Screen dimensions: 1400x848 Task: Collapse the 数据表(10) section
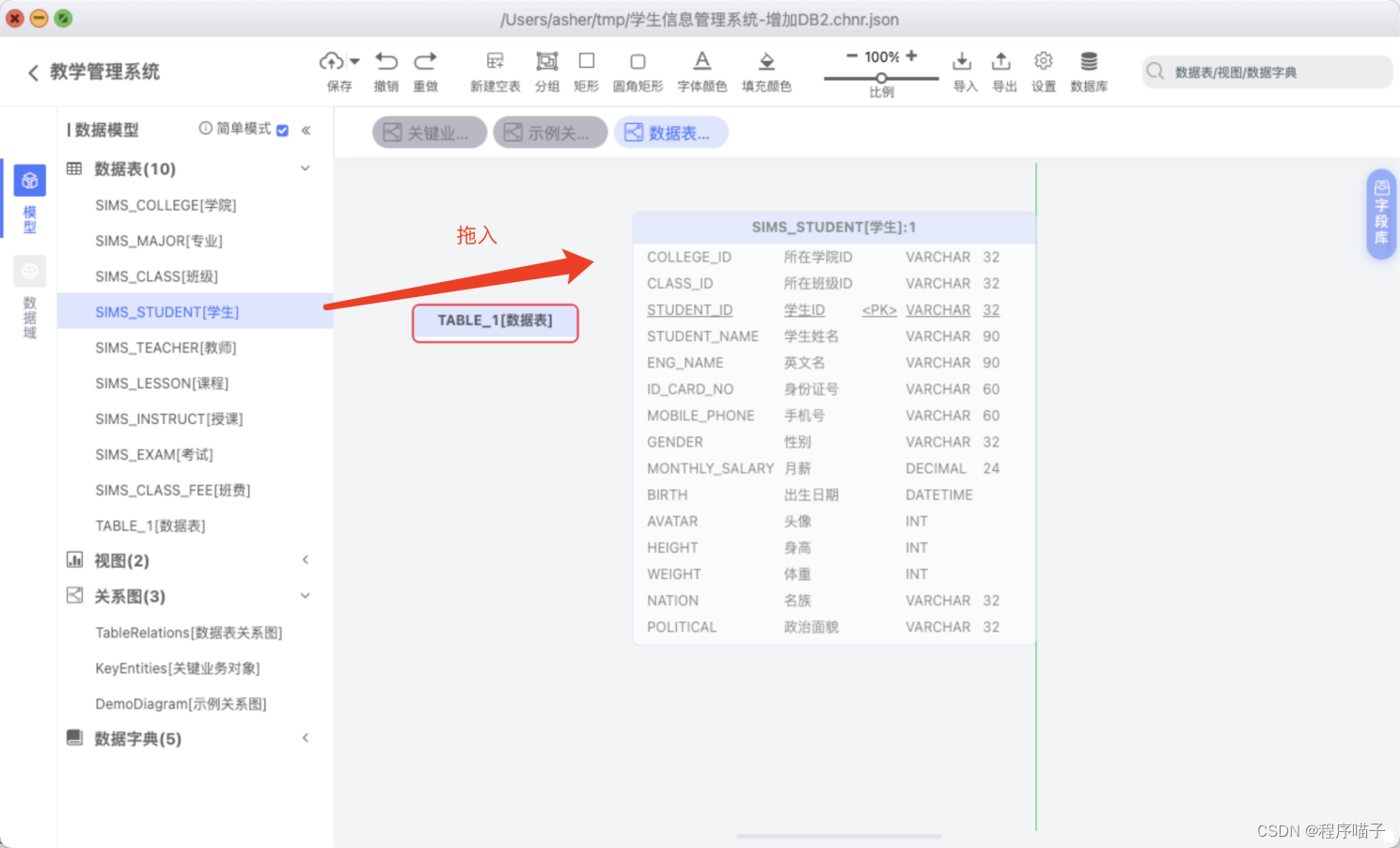305,168
